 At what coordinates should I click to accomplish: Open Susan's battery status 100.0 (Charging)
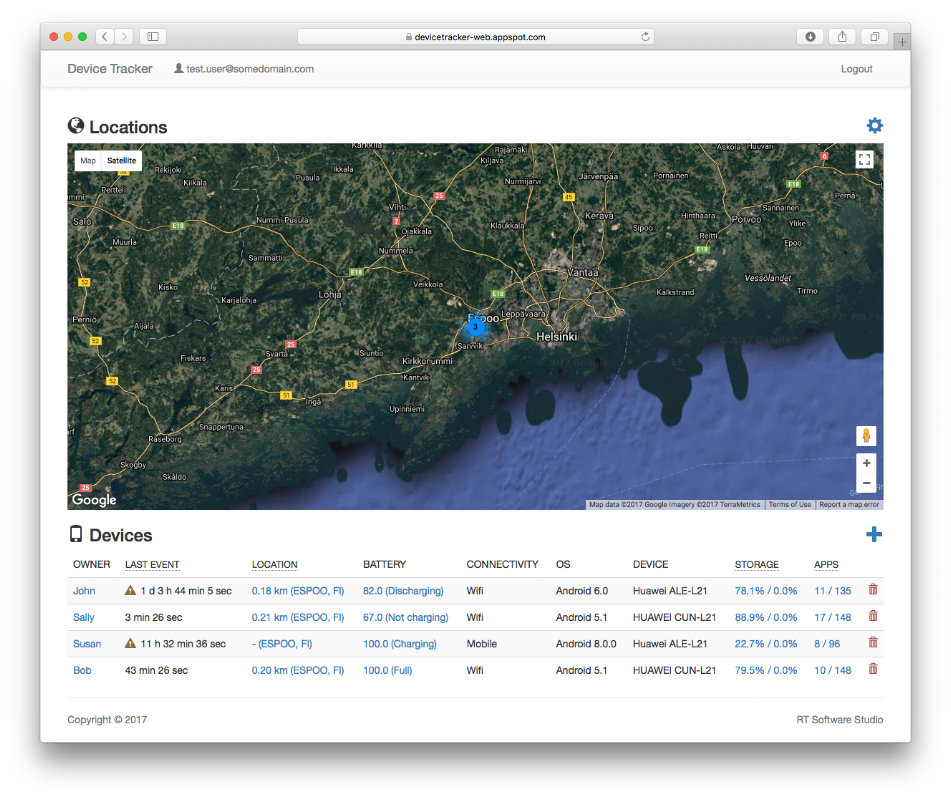pos(398,644)
